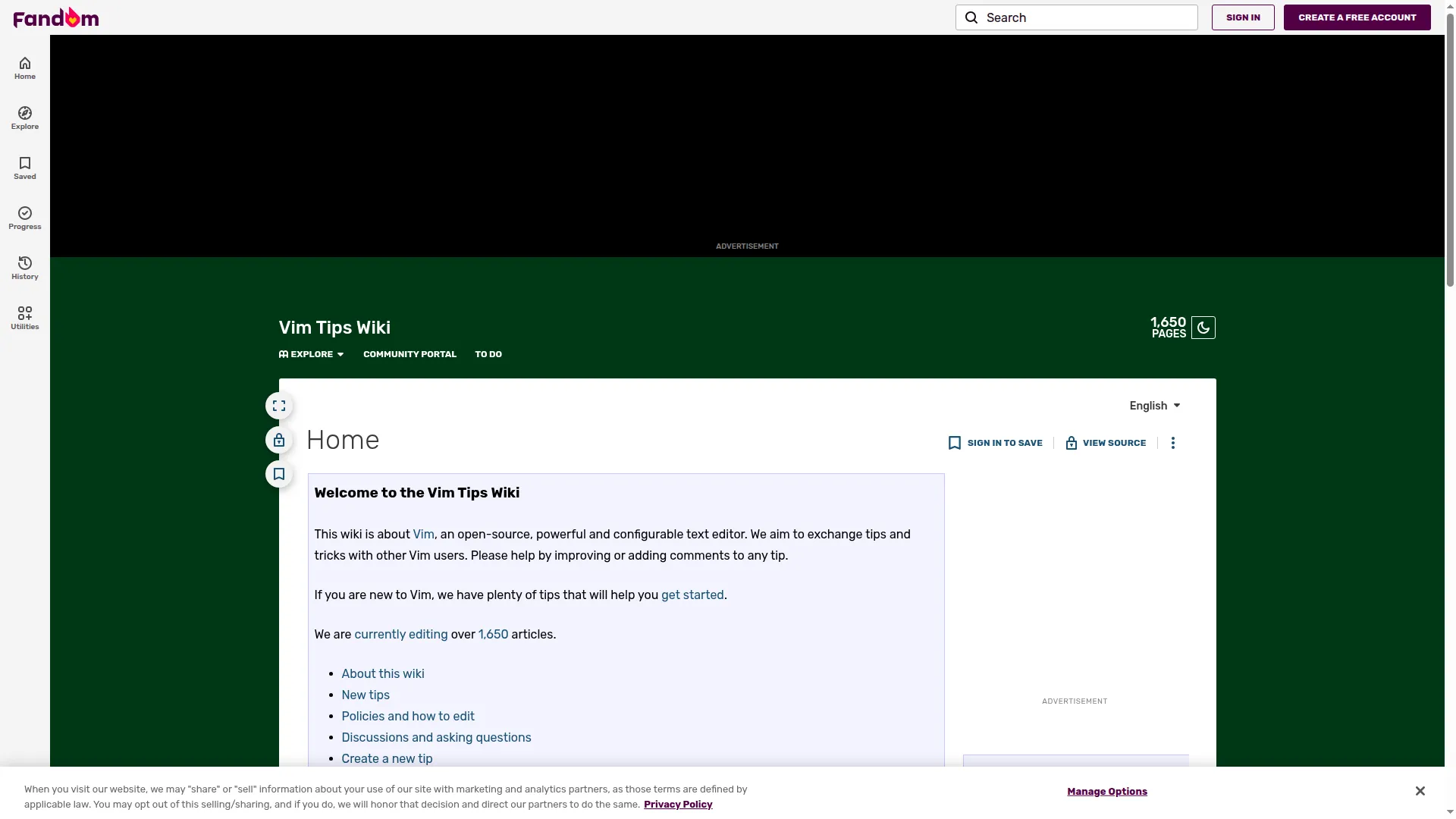Viewport: 1456px width, 819px height.
Task: Open Discussions and asking questions link
Action: [x=436, y=738]
